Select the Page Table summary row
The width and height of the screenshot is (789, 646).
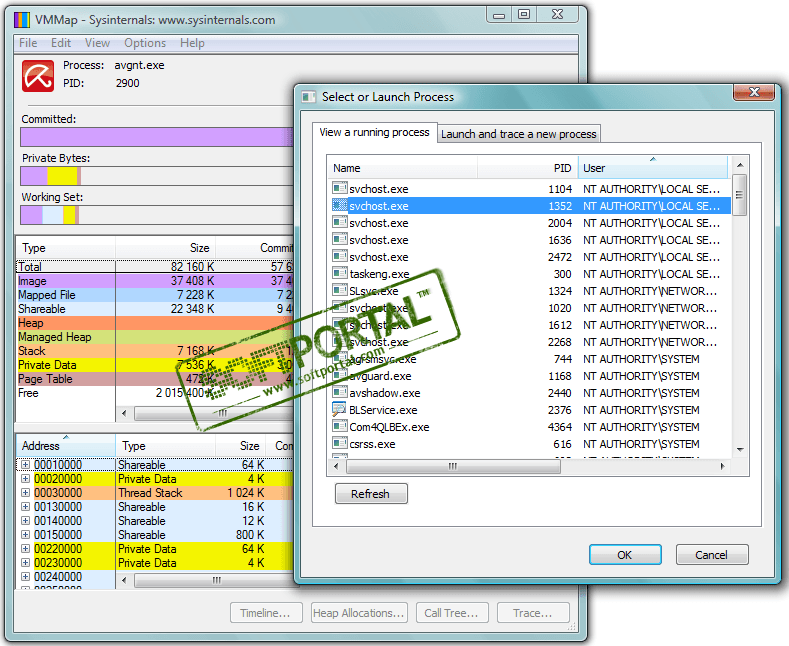(x=154, y=379)
